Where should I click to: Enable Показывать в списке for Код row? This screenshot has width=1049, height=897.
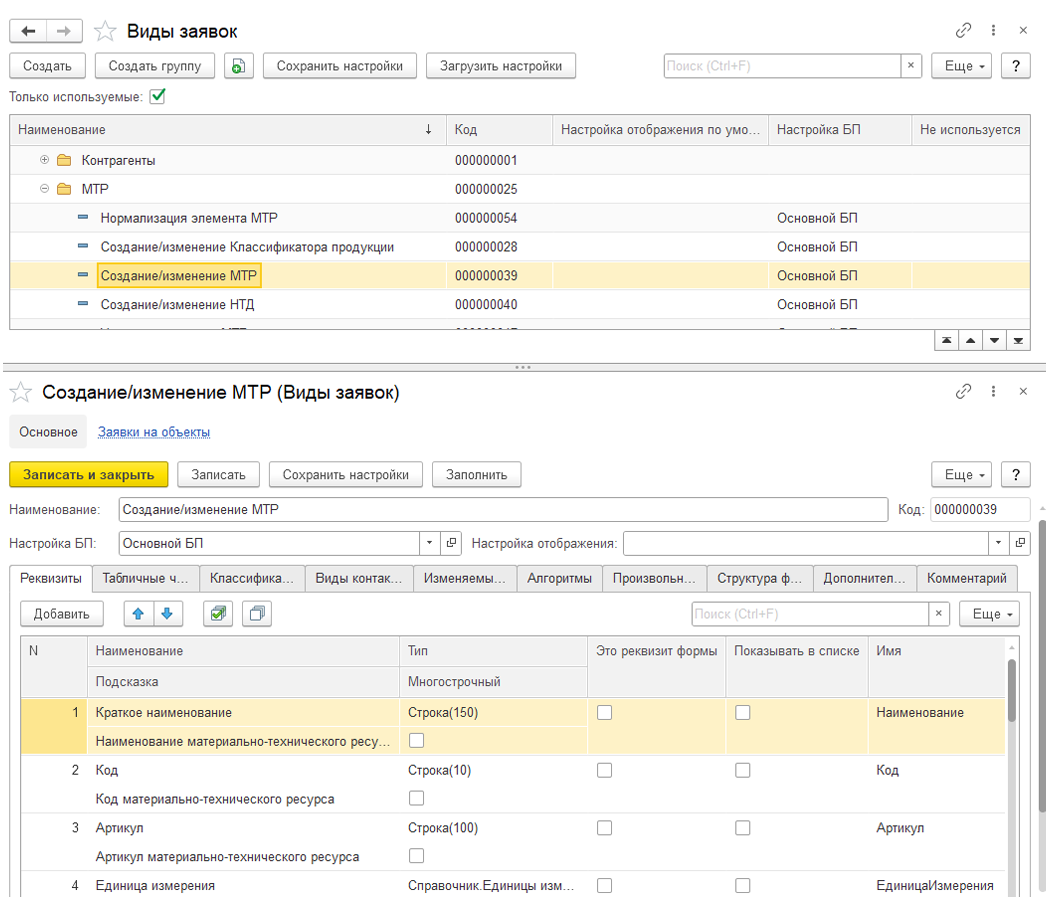[x=742, y=770]
